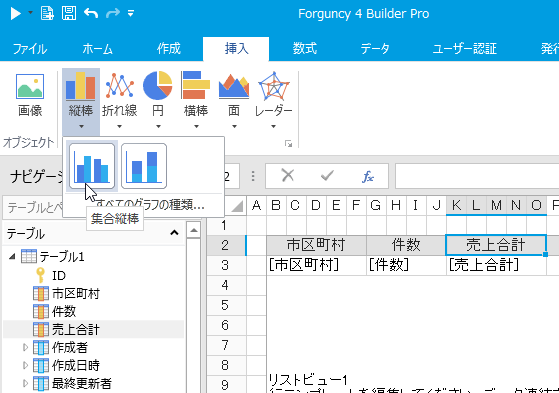Open the fx insert function button
This screenshot has height=393, width=559.
368,176
